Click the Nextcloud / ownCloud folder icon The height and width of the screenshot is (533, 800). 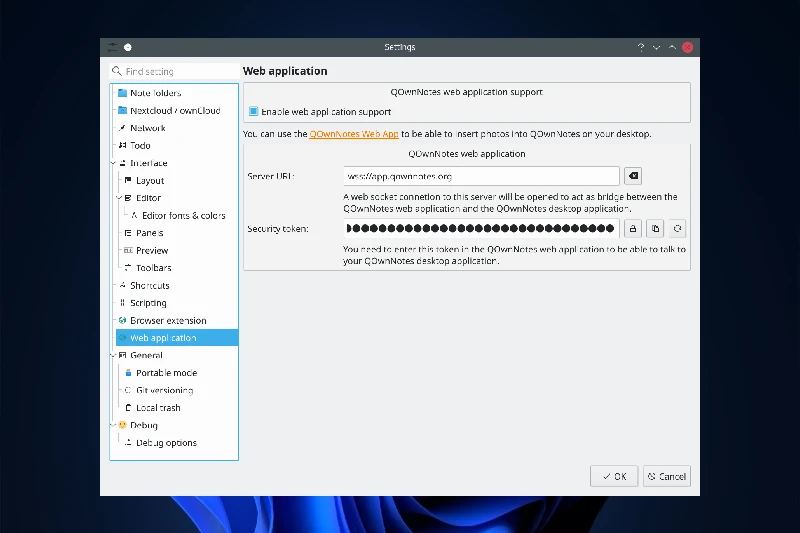click(122, 110)
